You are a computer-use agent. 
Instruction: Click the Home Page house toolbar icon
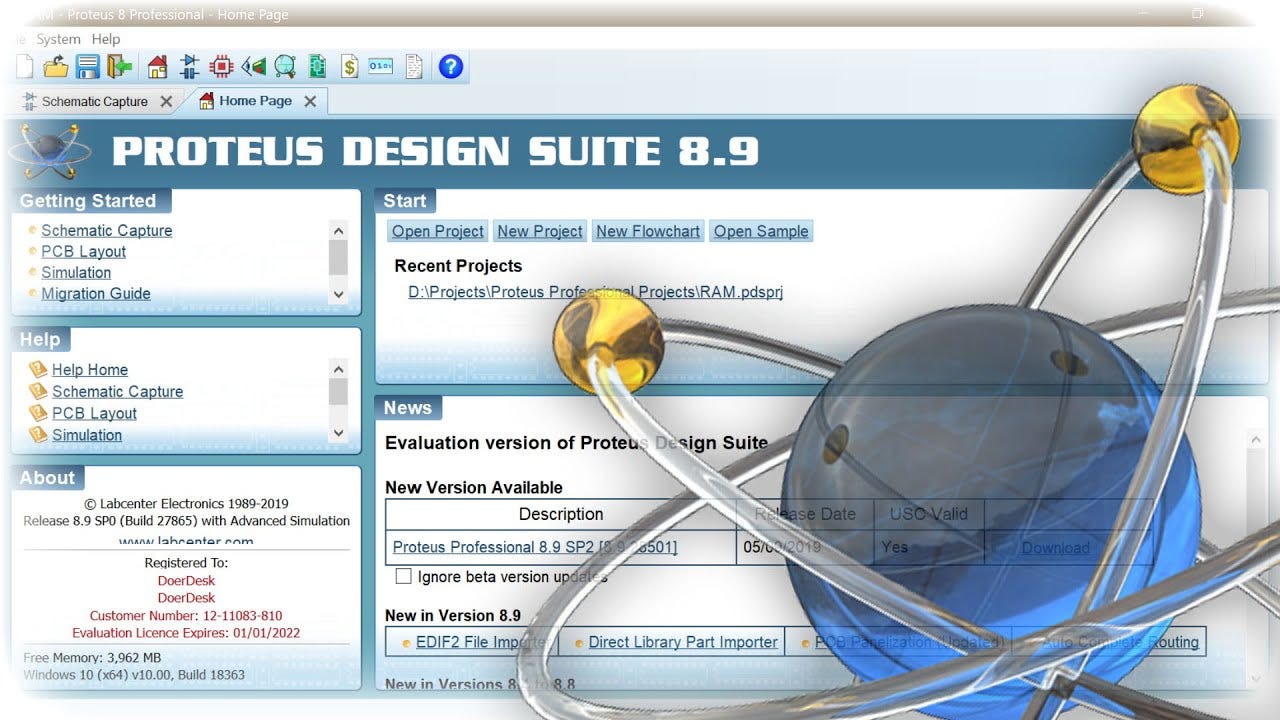[x=157, y=67]
